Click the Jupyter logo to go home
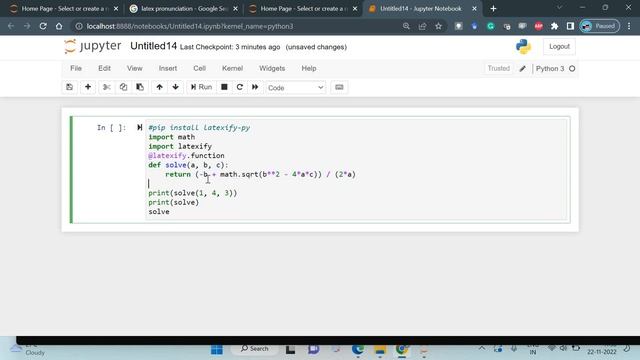 [93, 46]
